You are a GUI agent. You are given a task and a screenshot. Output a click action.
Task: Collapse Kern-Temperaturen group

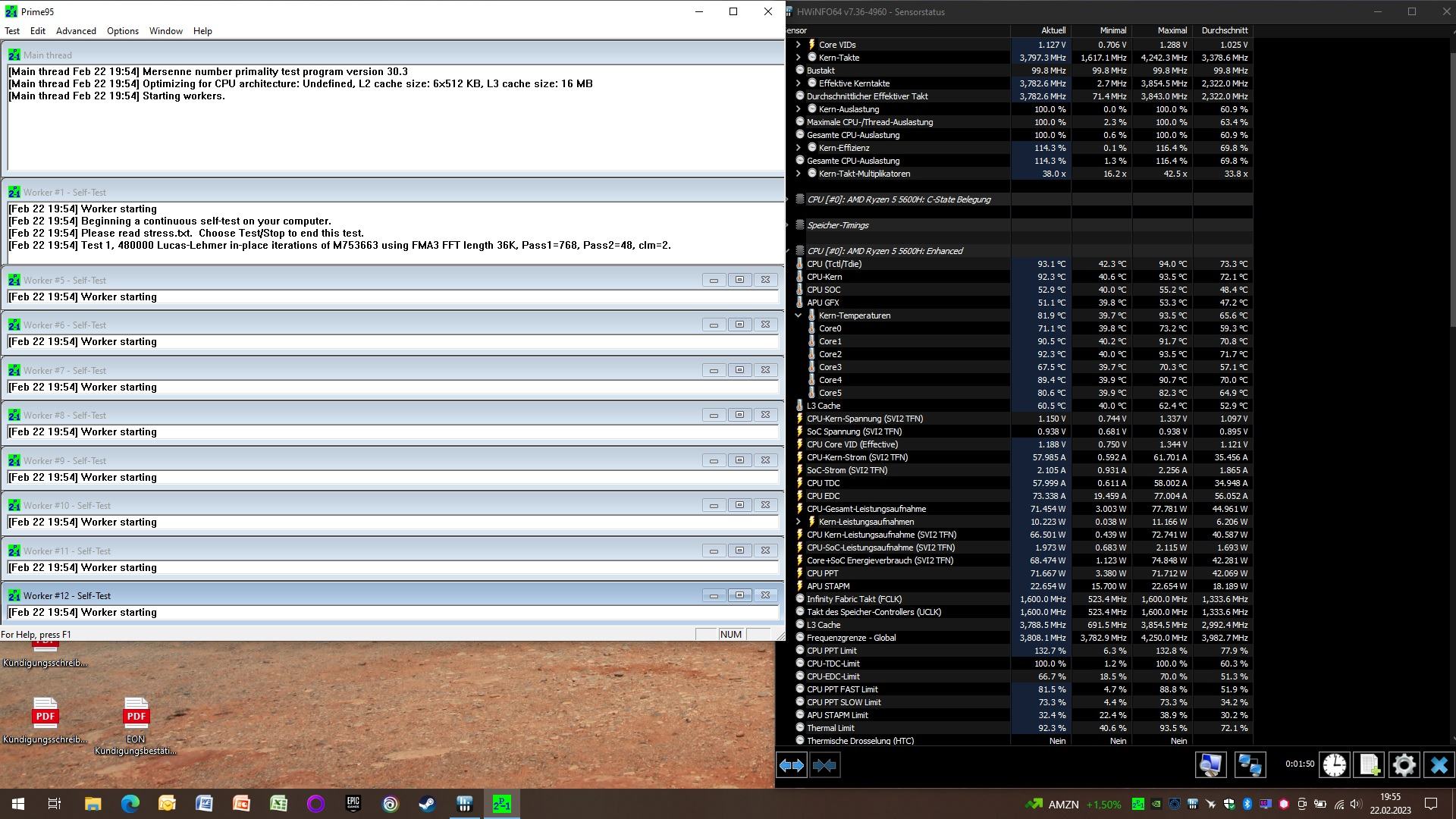(x=798, y=315)
